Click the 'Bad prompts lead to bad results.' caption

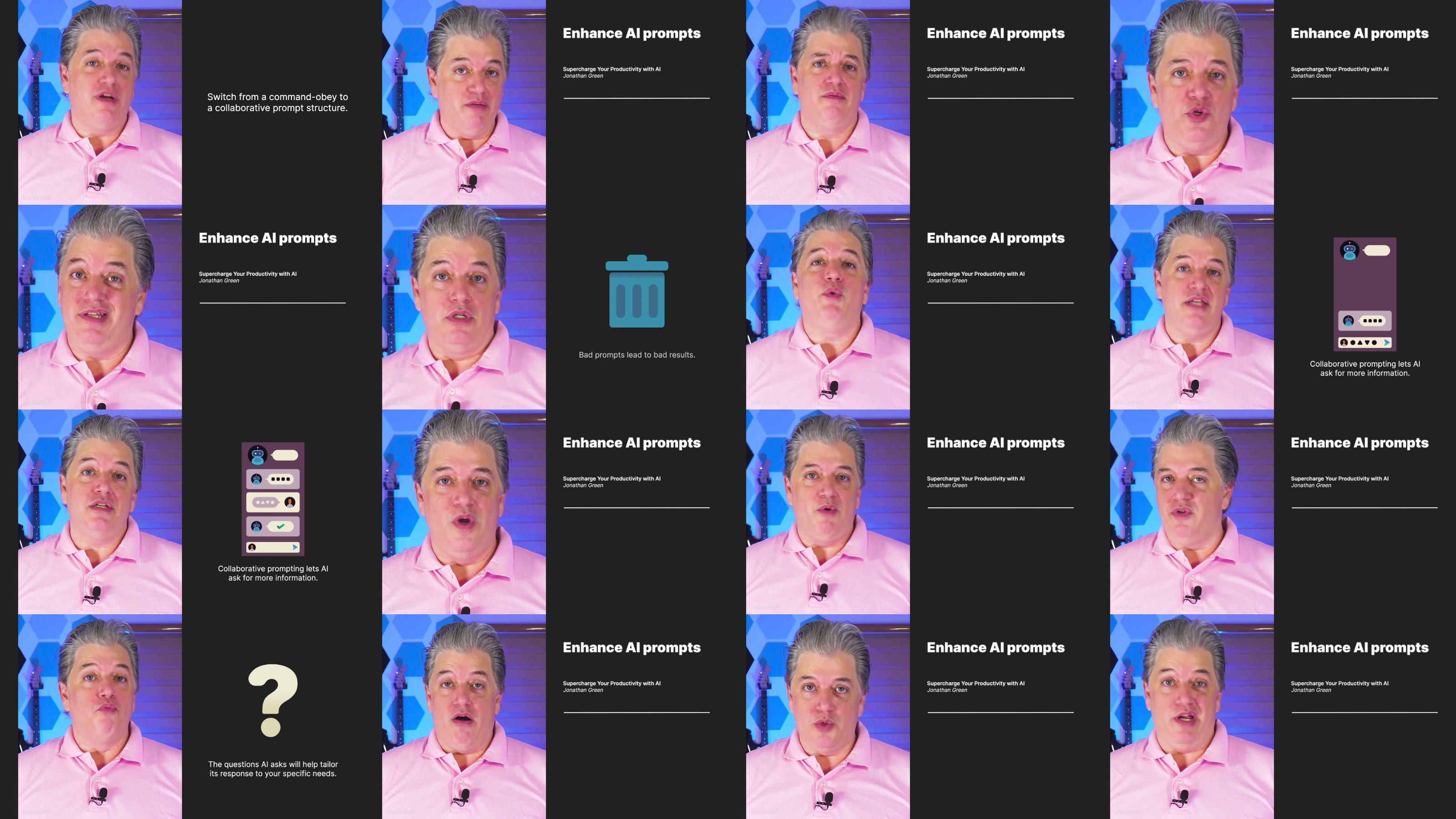637,355
